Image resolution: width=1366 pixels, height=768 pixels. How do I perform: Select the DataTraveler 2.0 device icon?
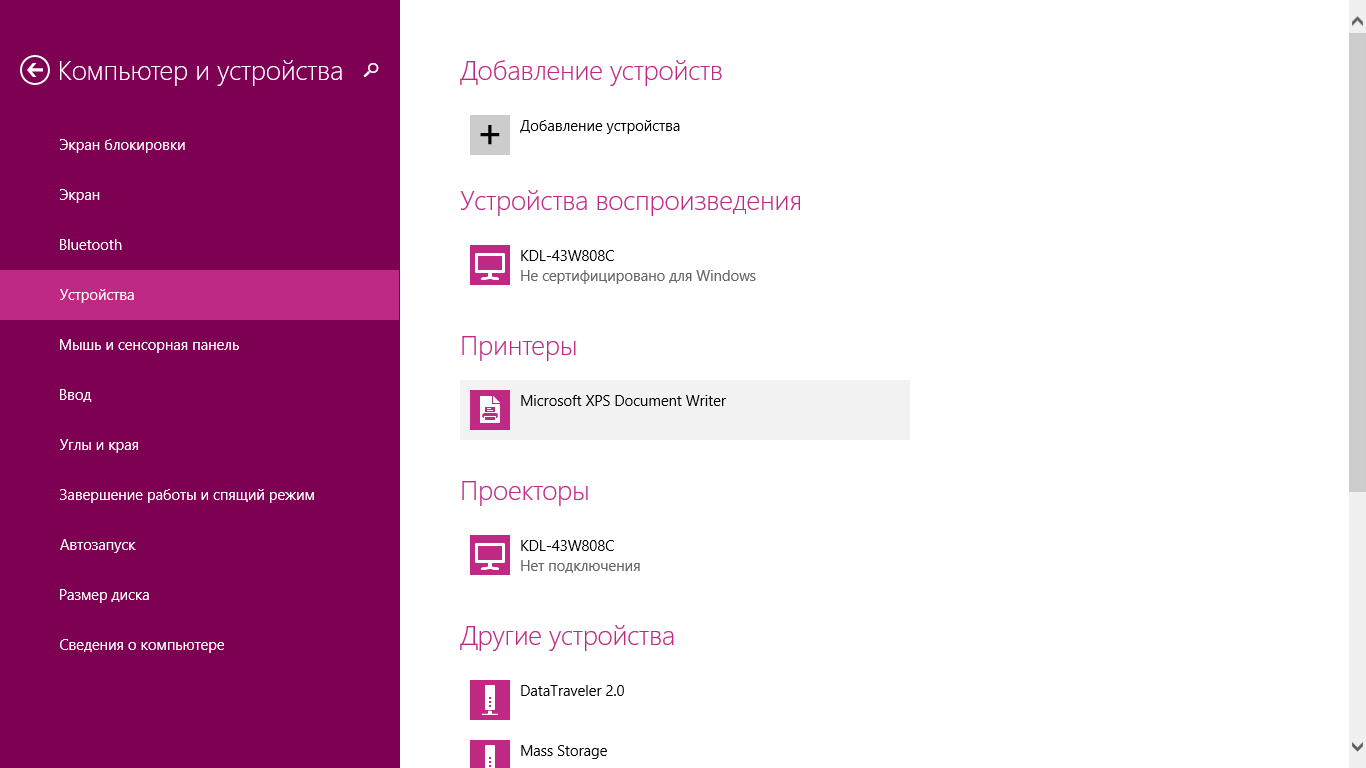[x=489, y=699]
